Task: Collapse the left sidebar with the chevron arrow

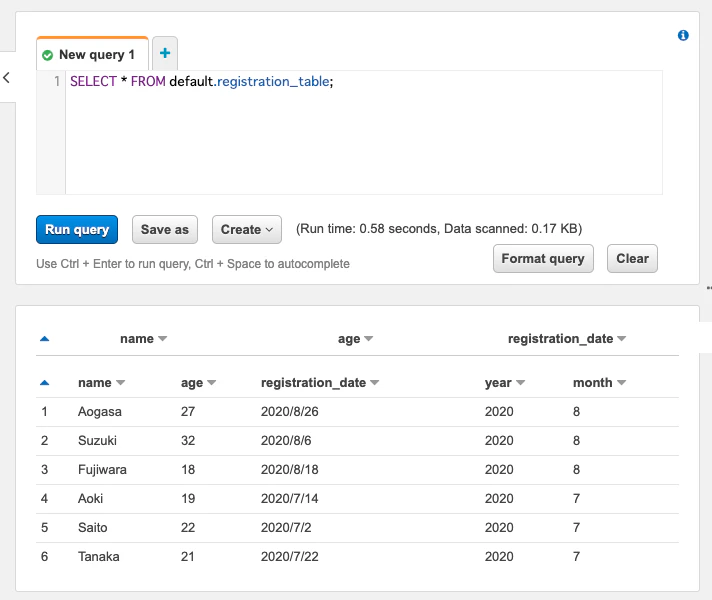Action: [6, 77]
